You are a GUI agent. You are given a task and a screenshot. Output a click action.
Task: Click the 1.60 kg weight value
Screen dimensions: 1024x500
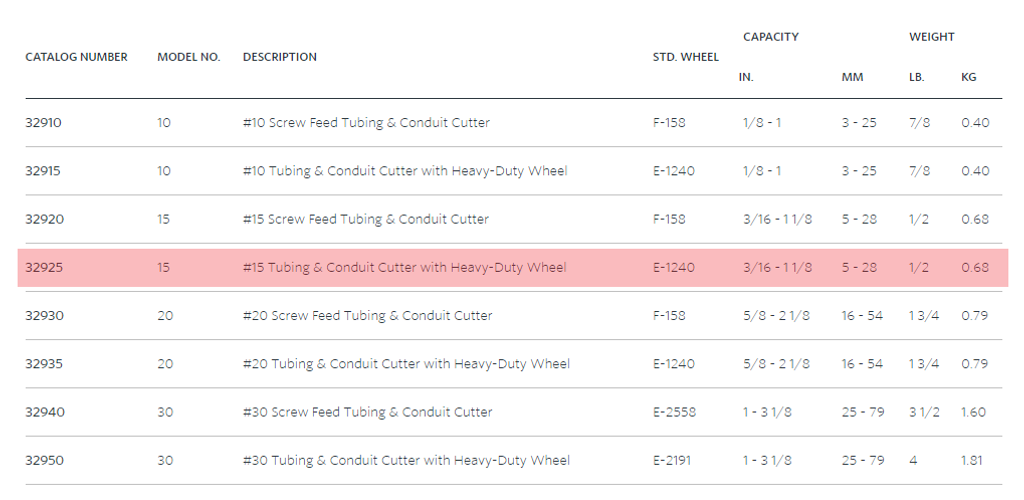coord(974,412)
